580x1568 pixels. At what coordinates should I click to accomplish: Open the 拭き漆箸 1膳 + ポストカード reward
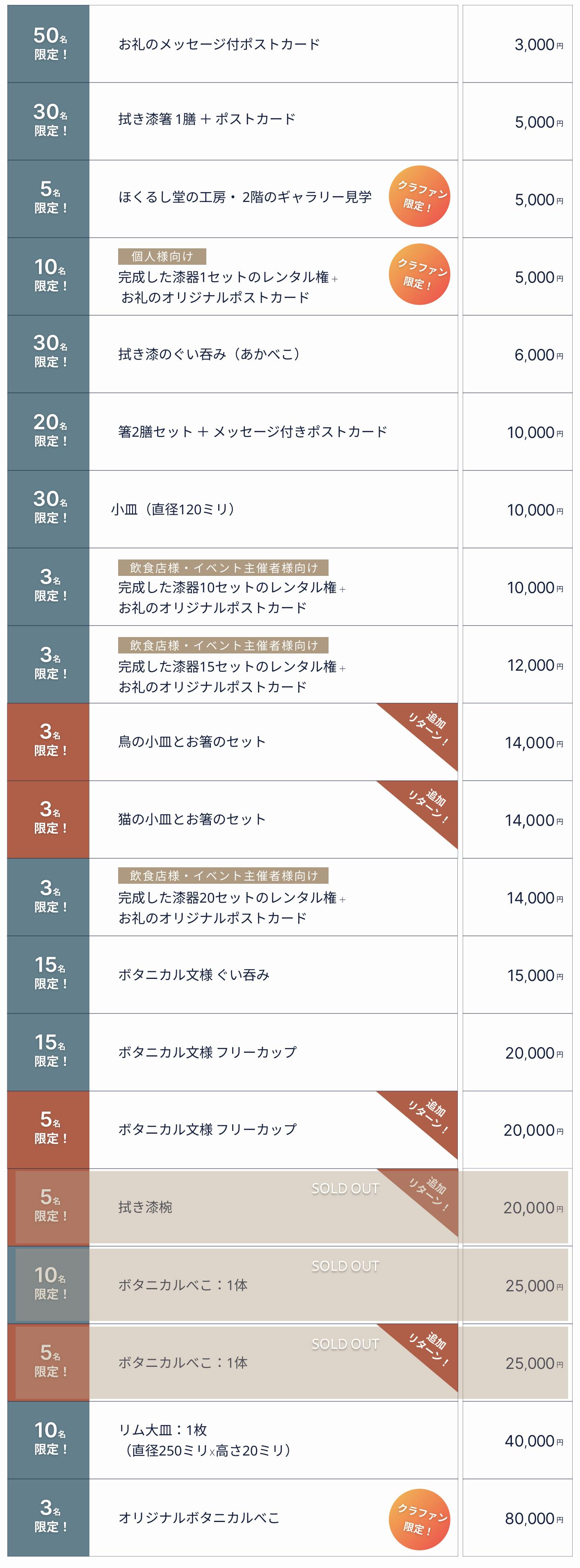(207, 119)
